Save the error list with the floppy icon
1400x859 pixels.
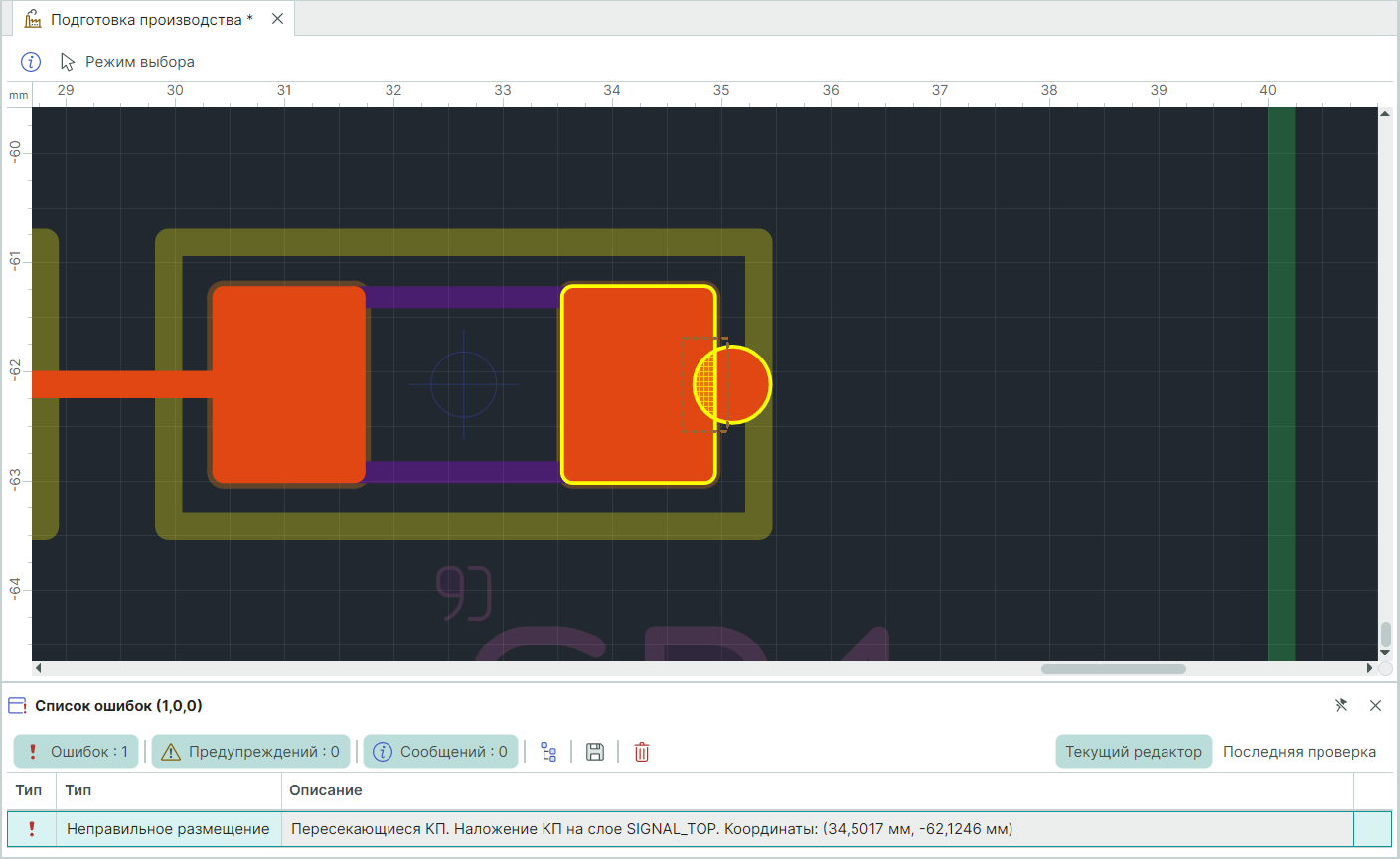pos(595,752)
